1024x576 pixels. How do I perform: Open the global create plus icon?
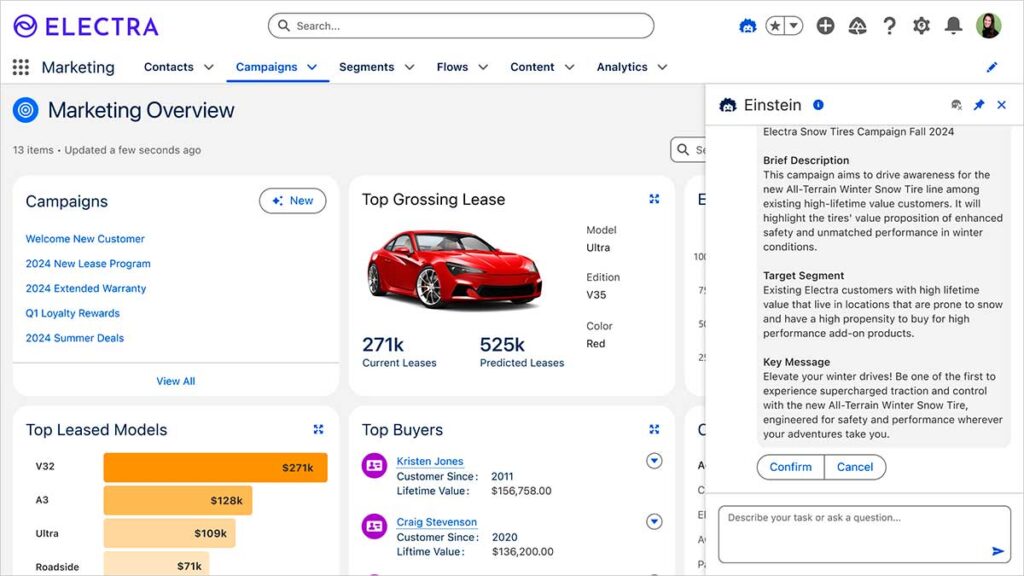click(825, 26)
